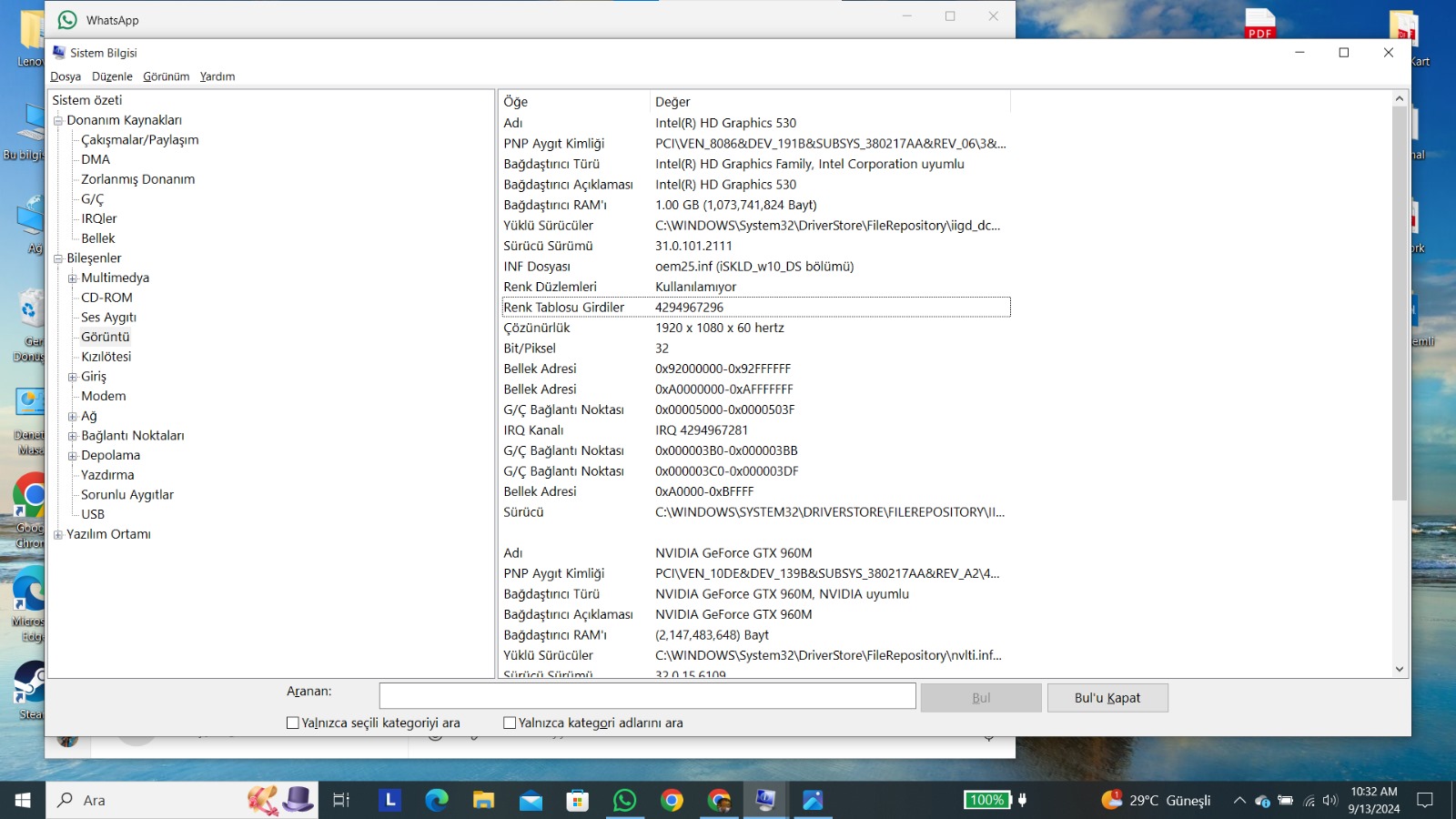Select the Steam desktop shortcut
This screenshot has width=1456, height=819.
(30, 689)
